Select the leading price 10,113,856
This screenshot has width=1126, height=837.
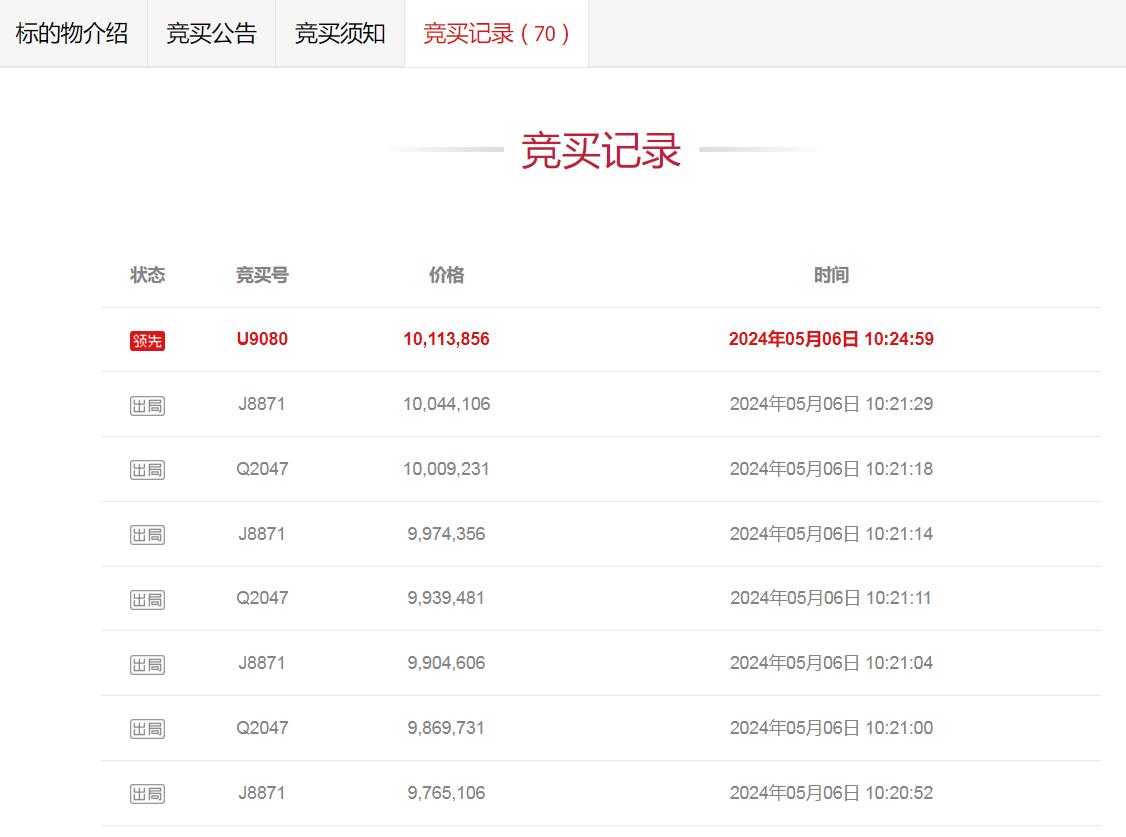(x=447, y=339)
